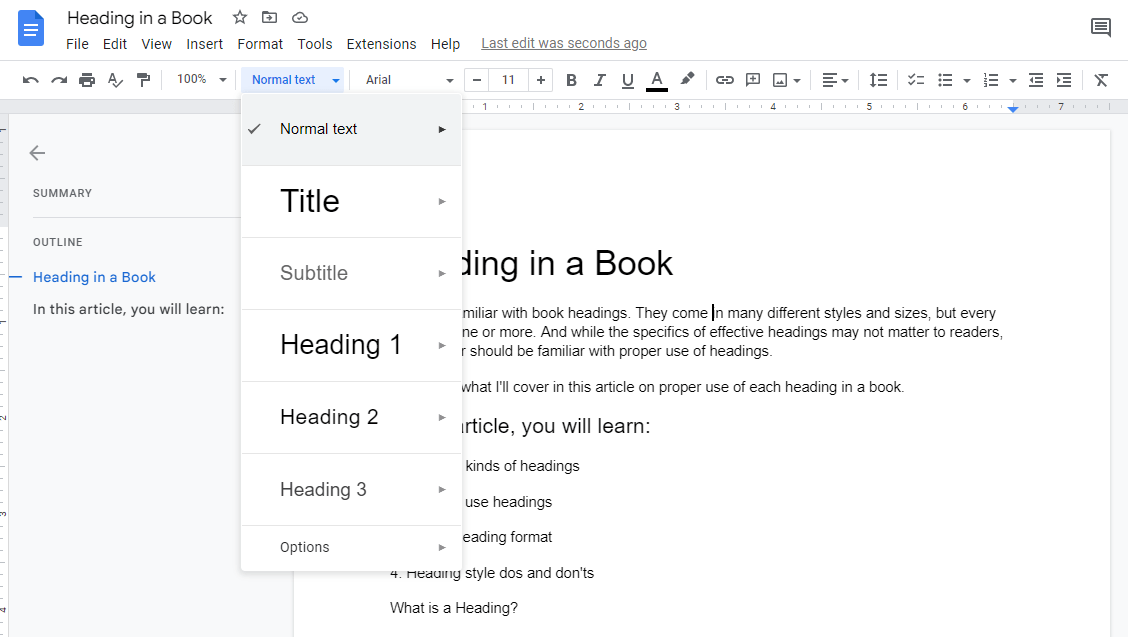
Task: Toggle bold formatting
Action: pyautogui.click(x=571, y=80)
